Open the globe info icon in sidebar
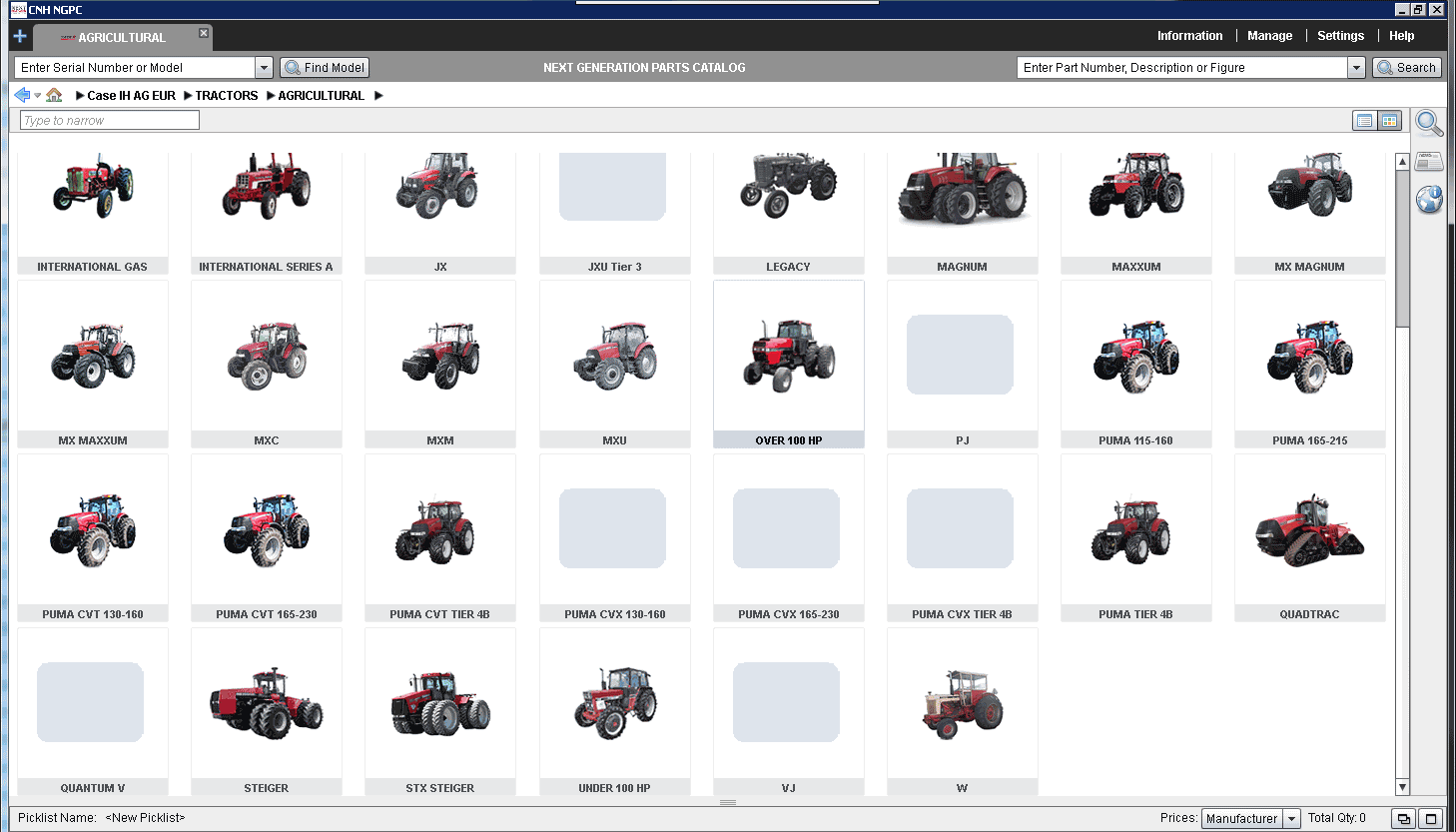The image size is (1456, 832). click(x=1429, y=199)
